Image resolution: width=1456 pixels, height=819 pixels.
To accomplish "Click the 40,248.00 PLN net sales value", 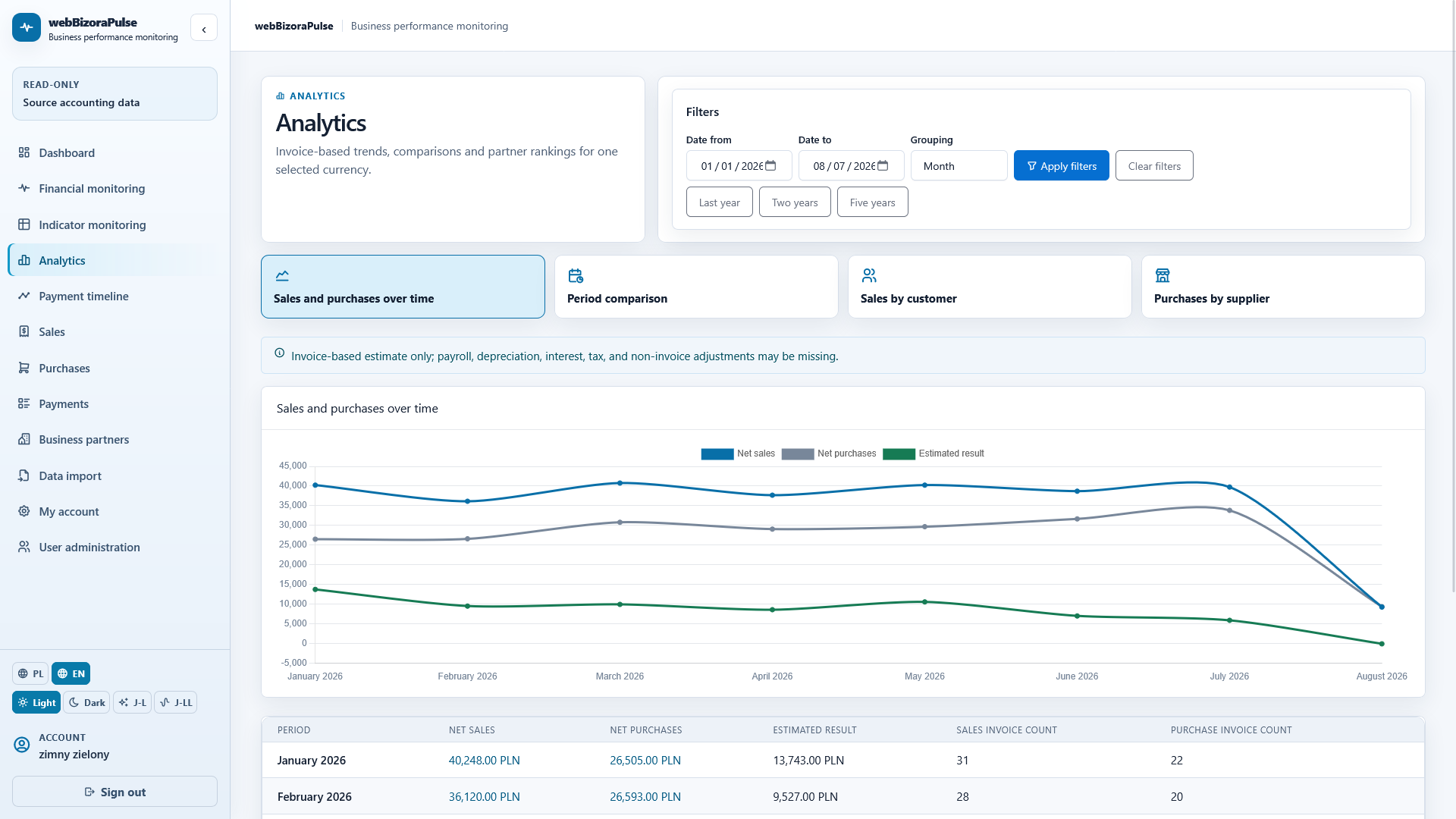I will [x=485, y=760].
